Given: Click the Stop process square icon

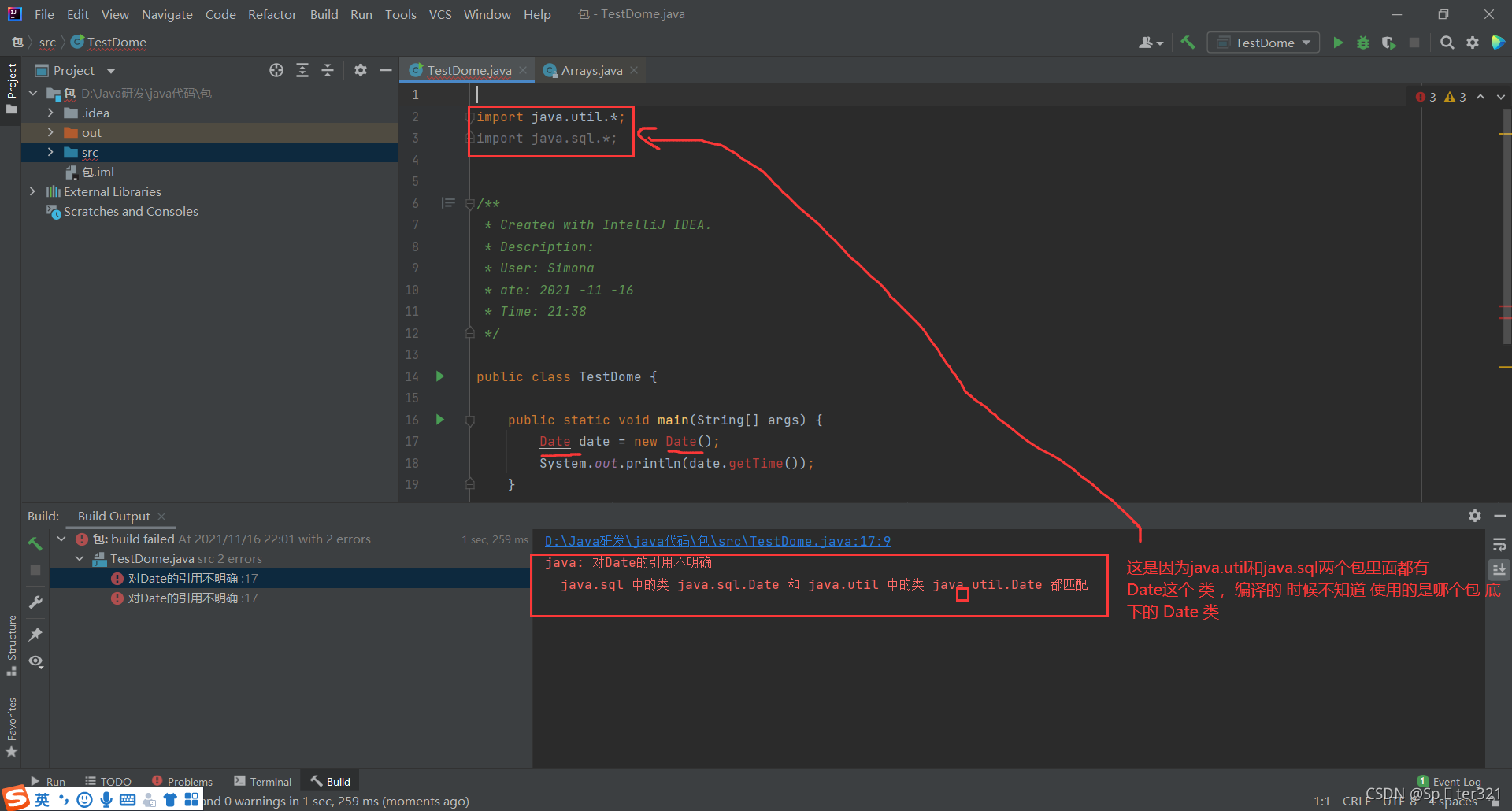Looking at the screenshot, I should pos(1414,43).
